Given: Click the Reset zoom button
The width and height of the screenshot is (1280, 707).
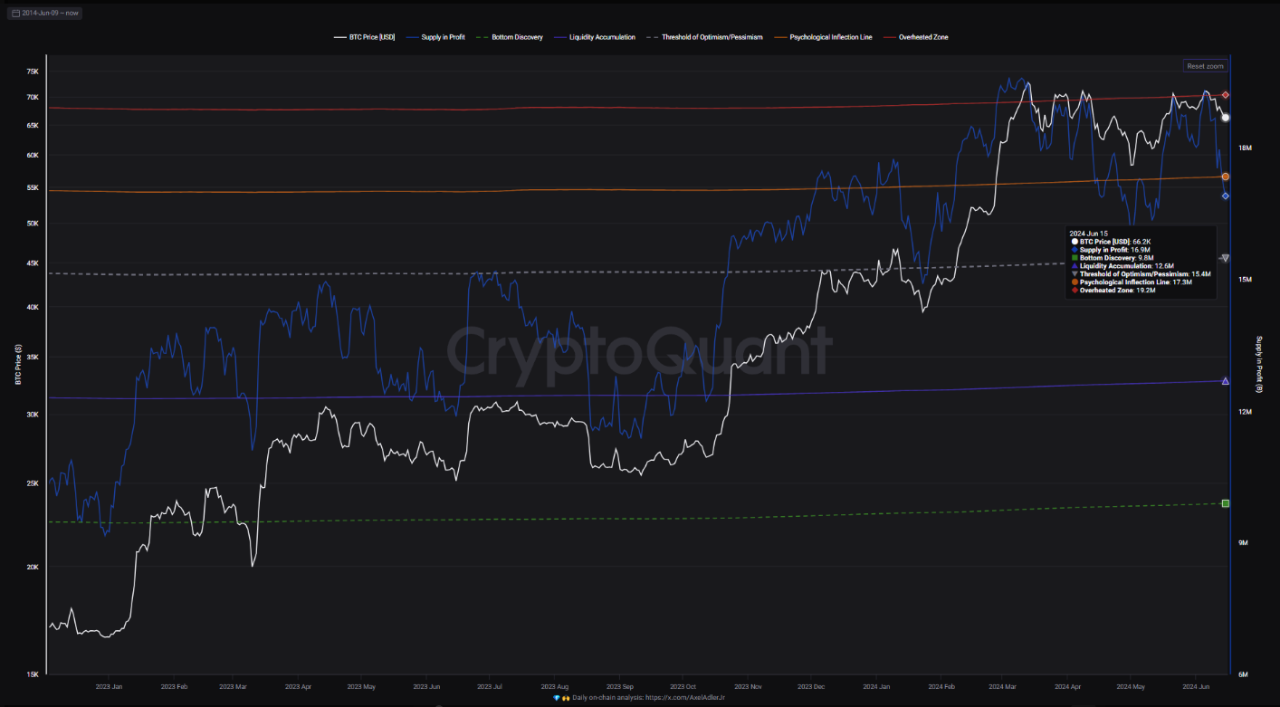Looking at the screenshot, I should [1205, 65].
